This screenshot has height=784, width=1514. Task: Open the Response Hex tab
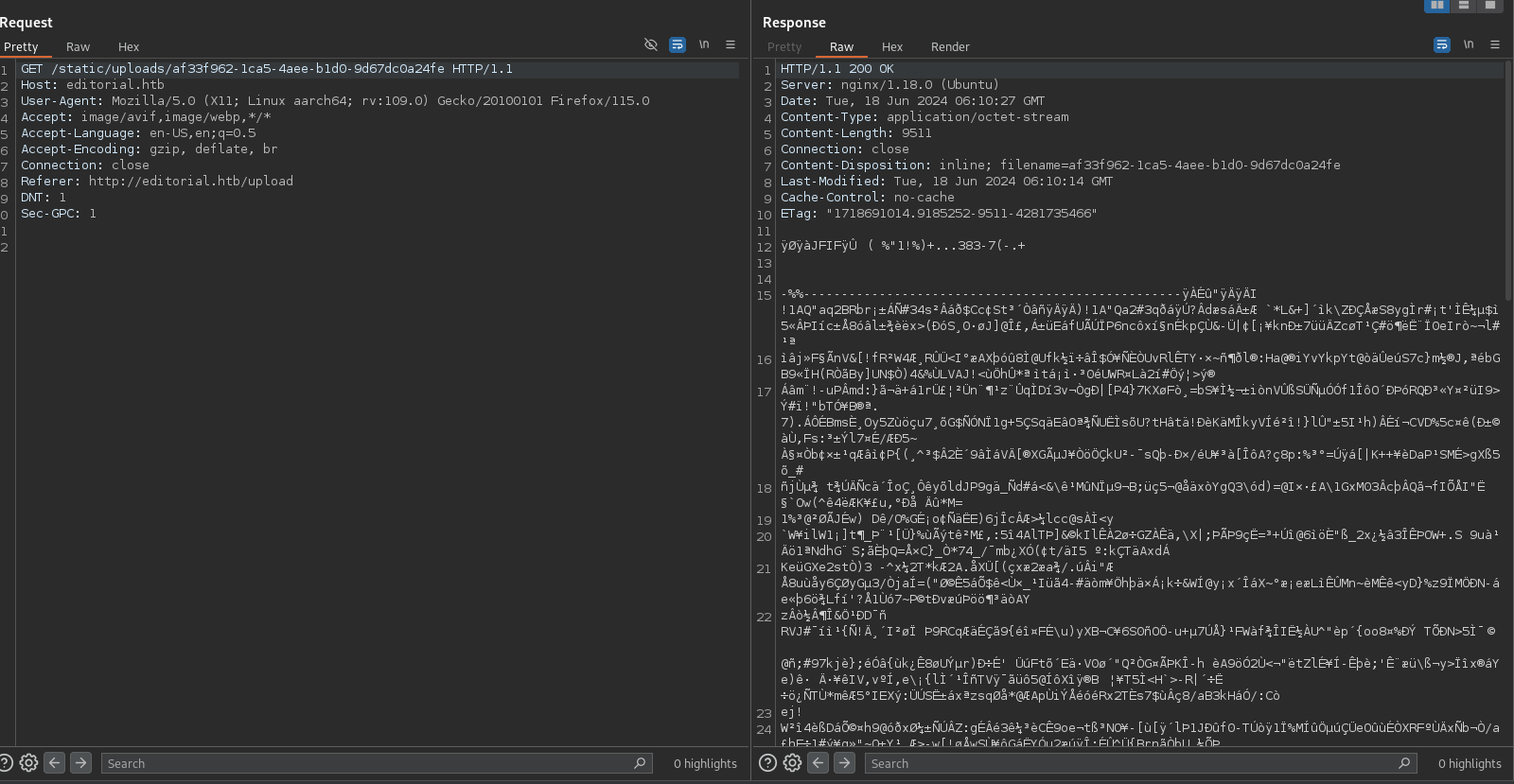tap(892, 46)
